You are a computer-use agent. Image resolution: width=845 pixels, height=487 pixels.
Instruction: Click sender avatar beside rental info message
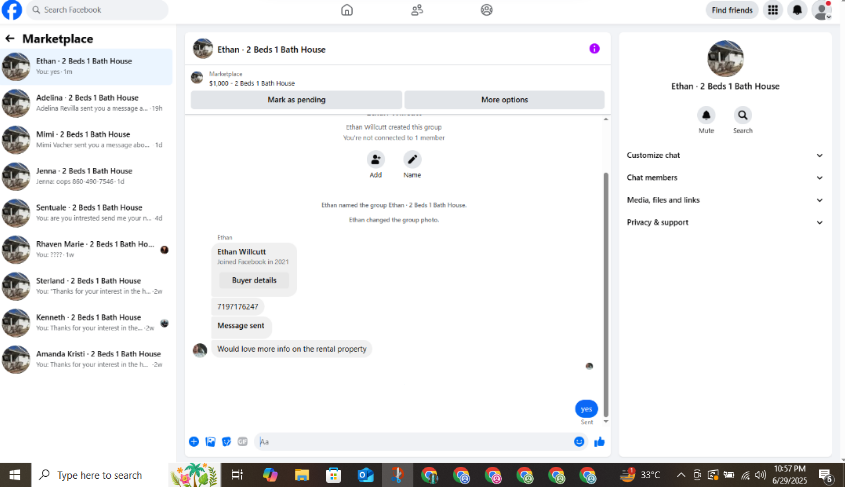(200, 350)
